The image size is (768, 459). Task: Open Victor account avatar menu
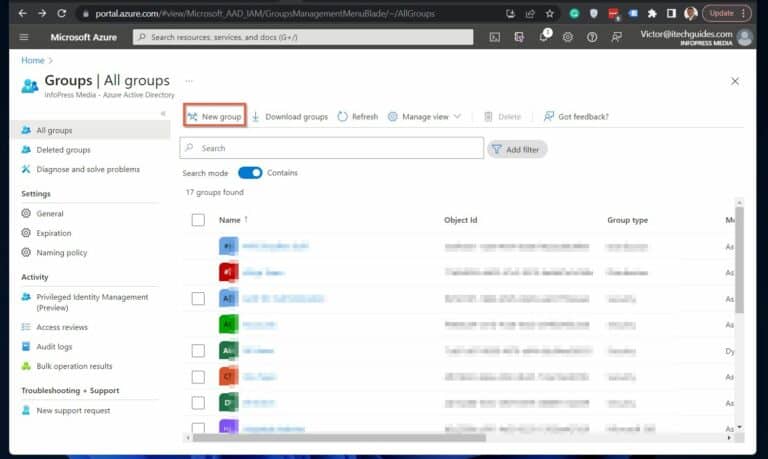745,37
